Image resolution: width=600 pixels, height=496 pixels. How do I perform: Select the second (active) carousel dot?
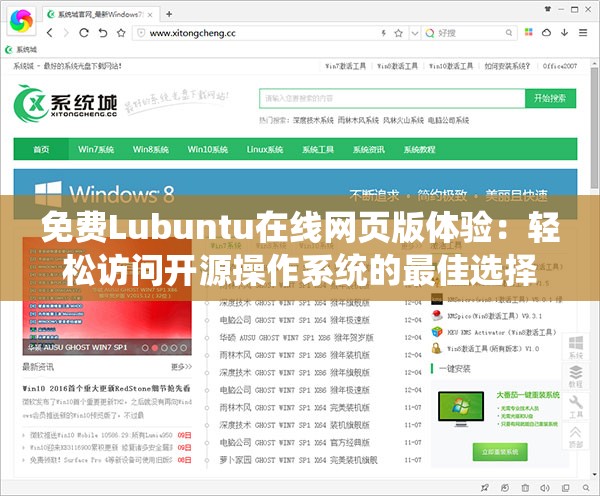[155, 348]
